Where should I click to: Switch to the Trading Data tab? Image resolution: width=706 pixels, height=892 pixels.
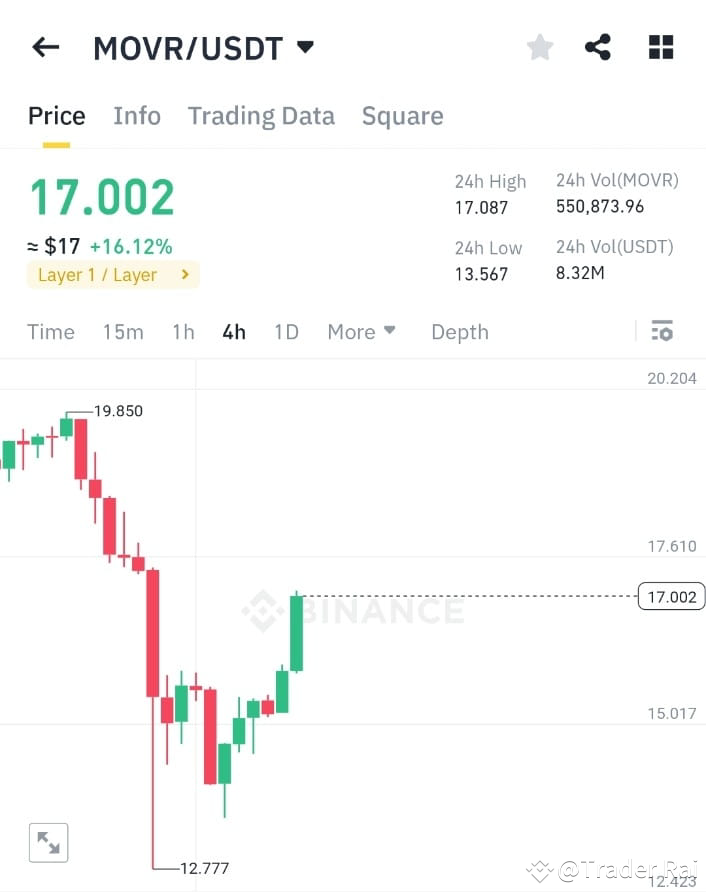pyautogui.click(x=261, y=115)
